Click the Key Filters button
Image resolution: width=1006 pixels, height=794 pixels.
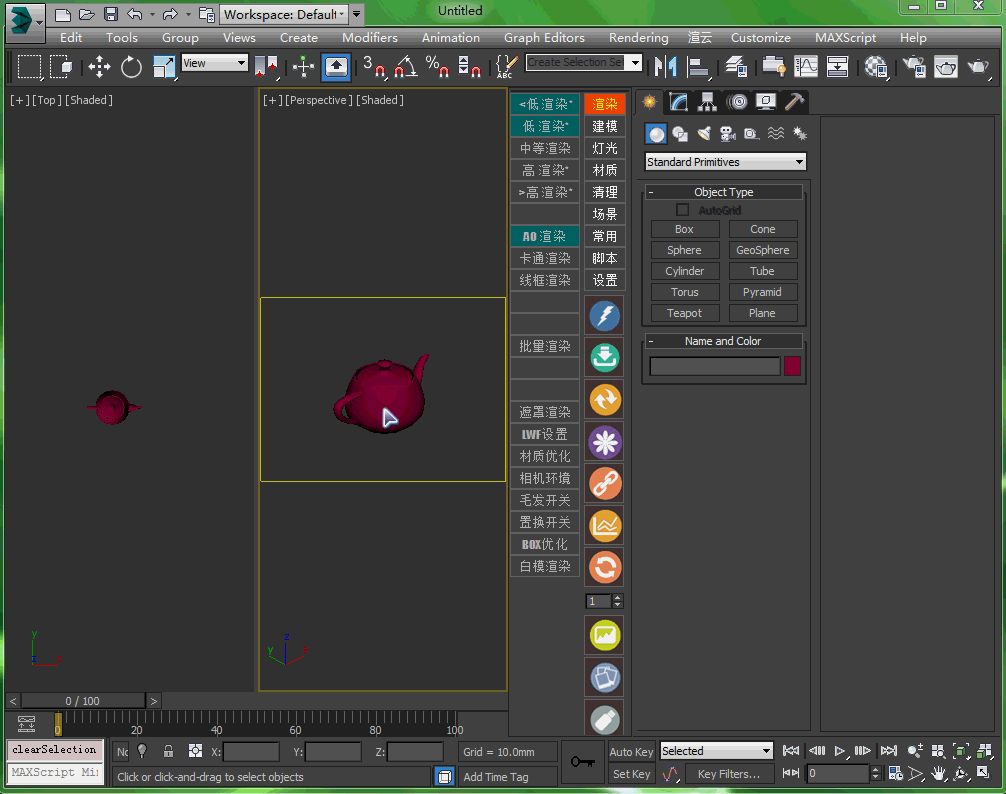click(728, 773)
